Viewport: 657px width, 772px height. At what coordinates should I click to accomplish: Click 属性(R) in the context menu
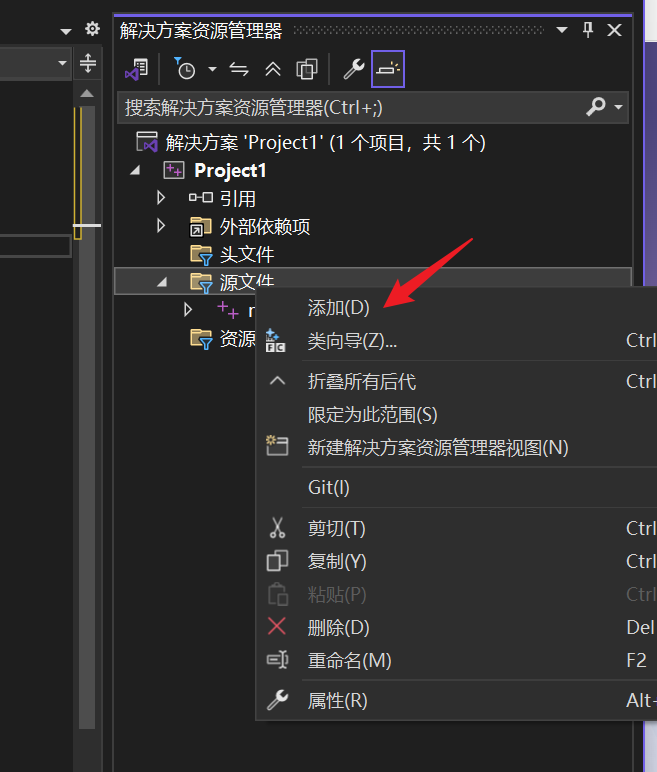click(337, 701)
